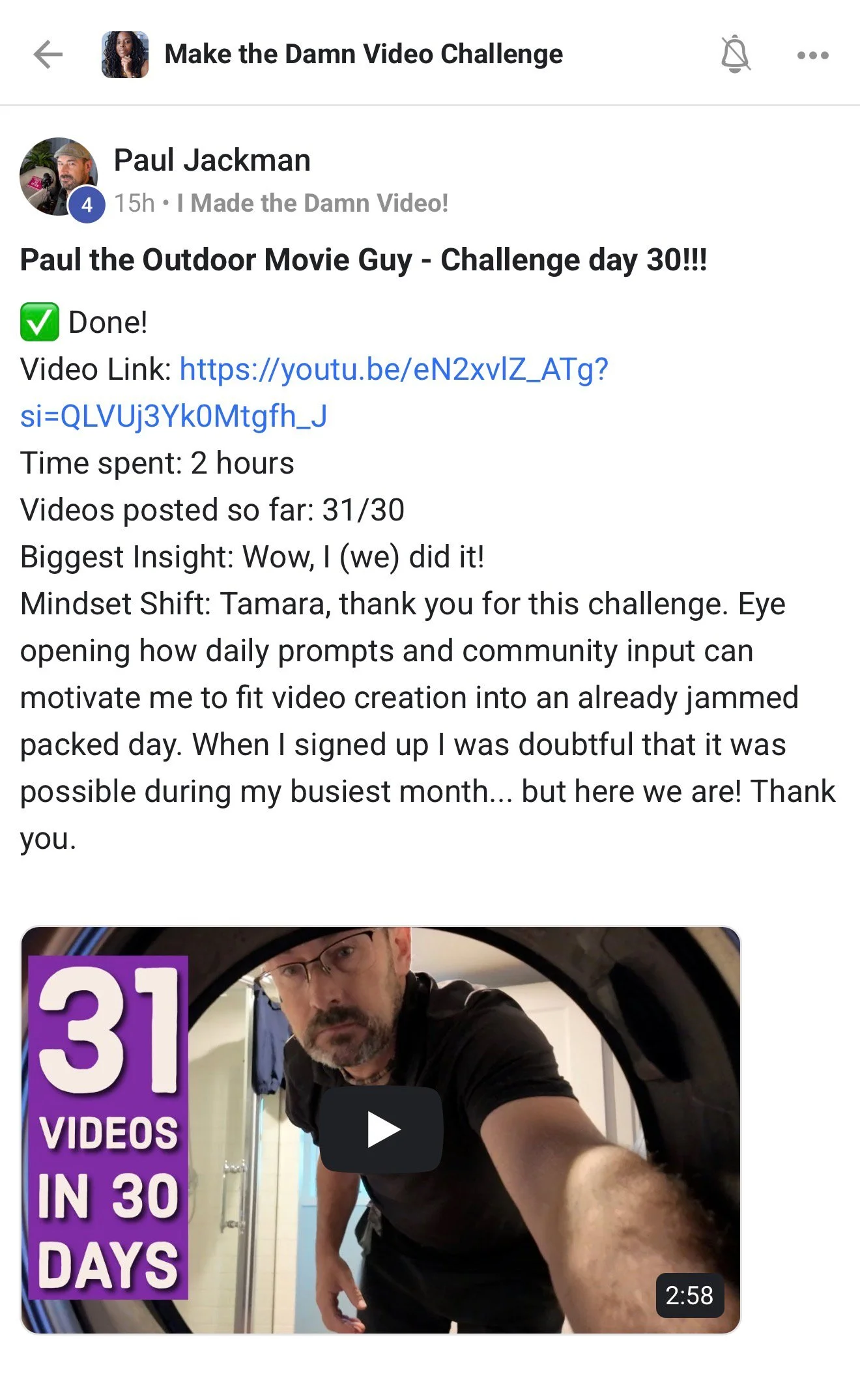Tap the level 4 badge
The width and height of the screenshot is (860, 1400).
87,205
